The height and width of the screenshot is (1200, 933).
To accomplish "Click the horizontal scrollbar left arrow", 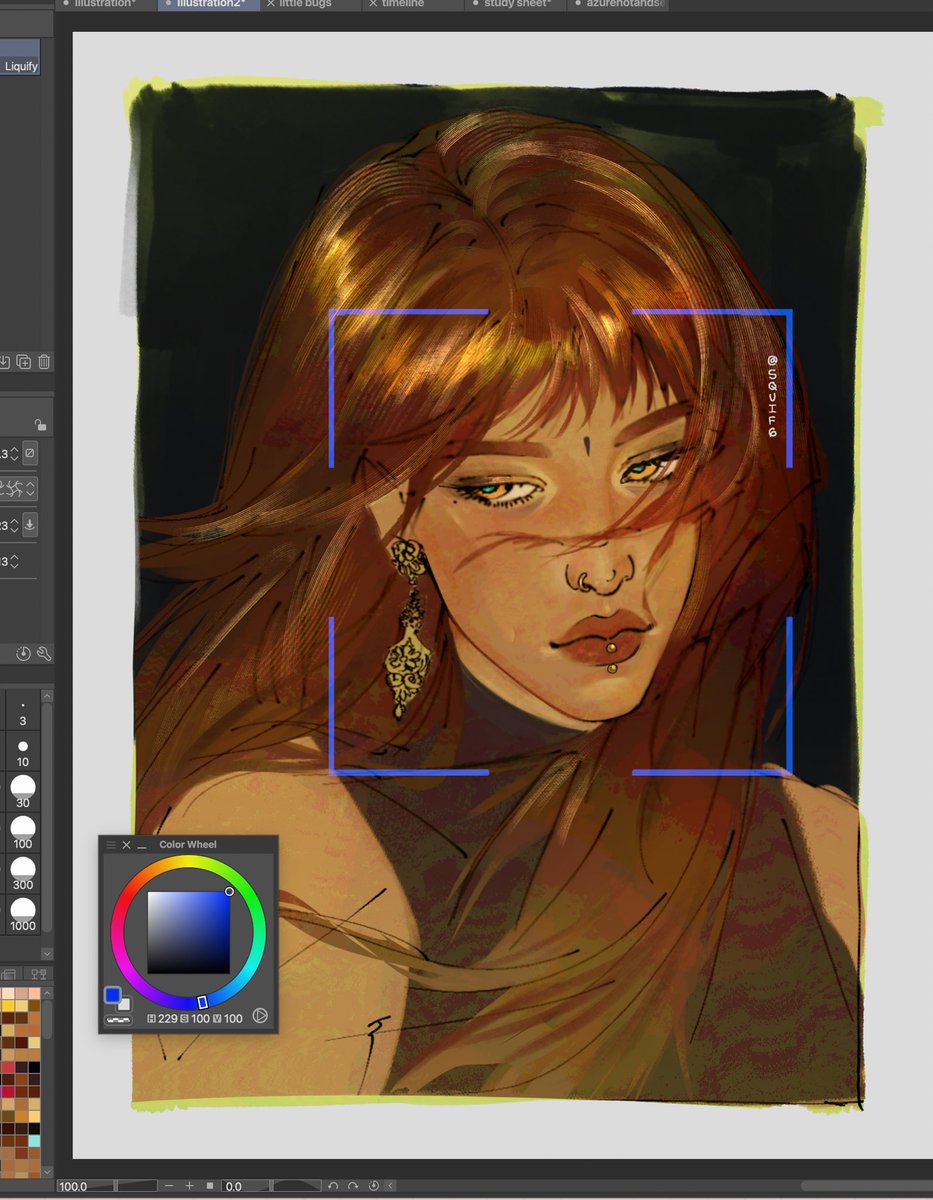I will coord(390,1186).
